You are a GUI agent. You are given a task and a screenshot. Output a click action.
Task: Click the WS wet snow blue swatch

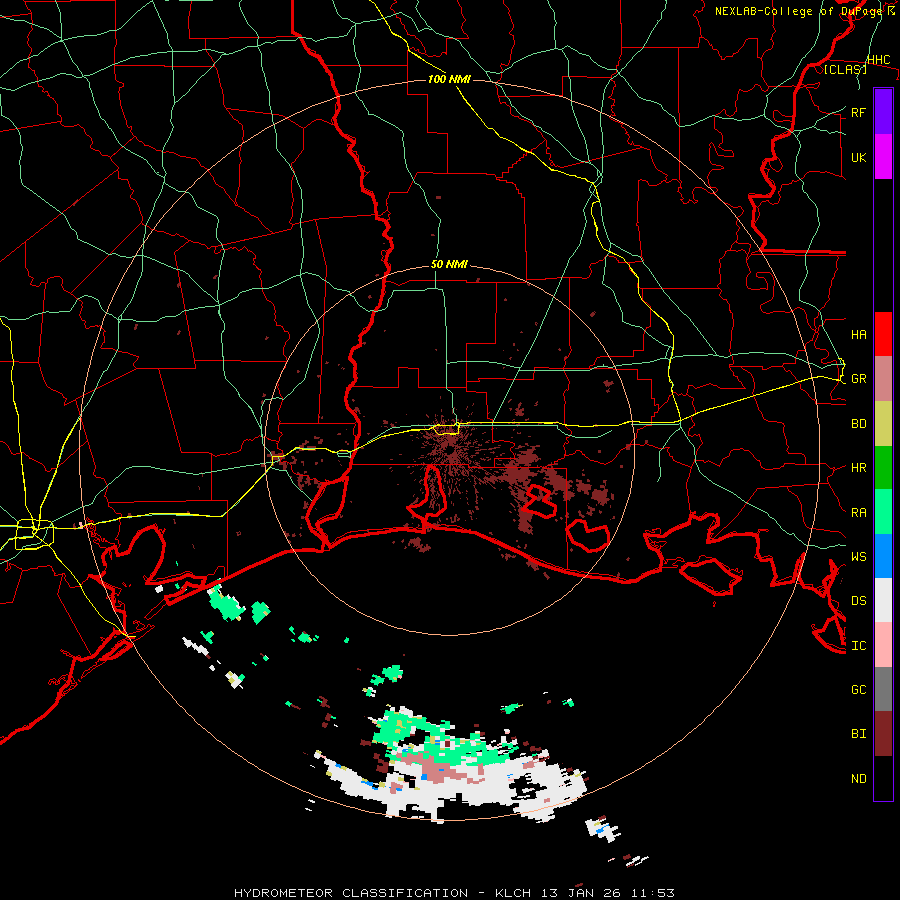883,556
